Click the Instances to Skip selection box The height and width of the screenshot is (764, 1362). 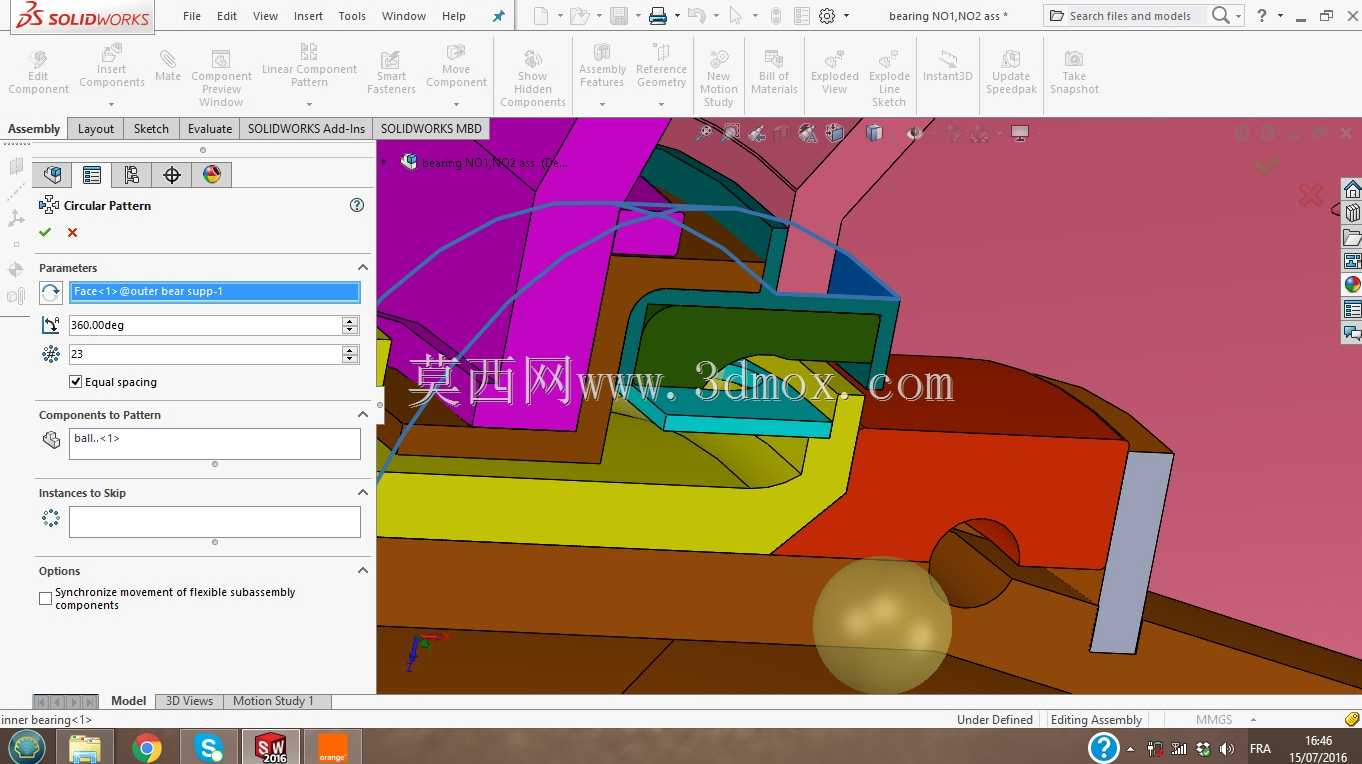[214, 522]
